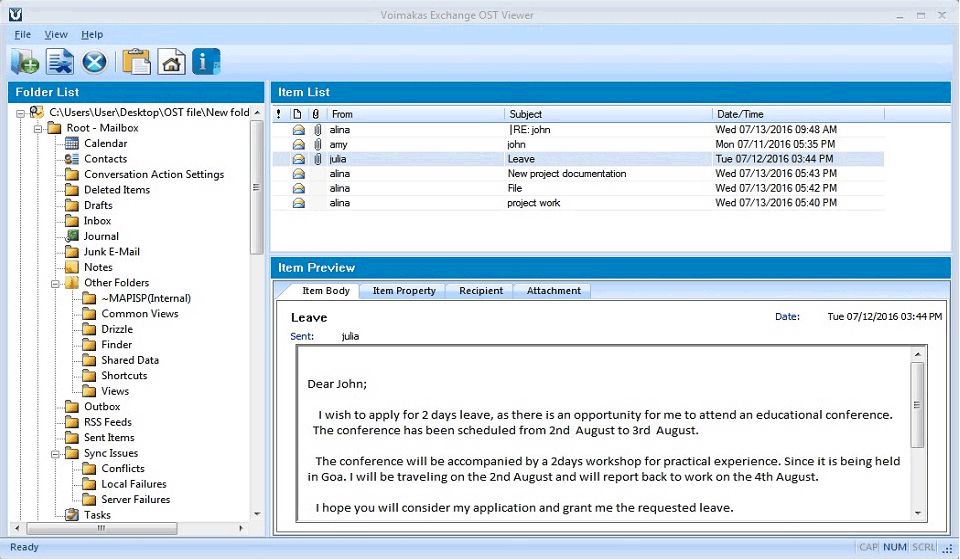The width and height of the screenshot is (960, 560).
Task: Select the Outbox folder
Action: (x=102, y=406)
